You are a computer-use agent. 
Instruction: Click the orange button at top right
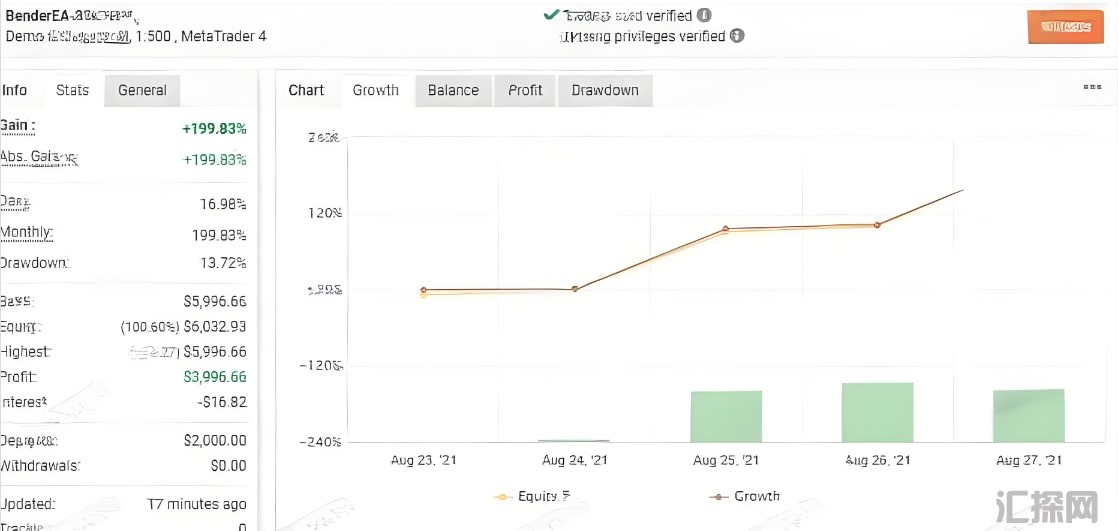tap(1065, 27)
